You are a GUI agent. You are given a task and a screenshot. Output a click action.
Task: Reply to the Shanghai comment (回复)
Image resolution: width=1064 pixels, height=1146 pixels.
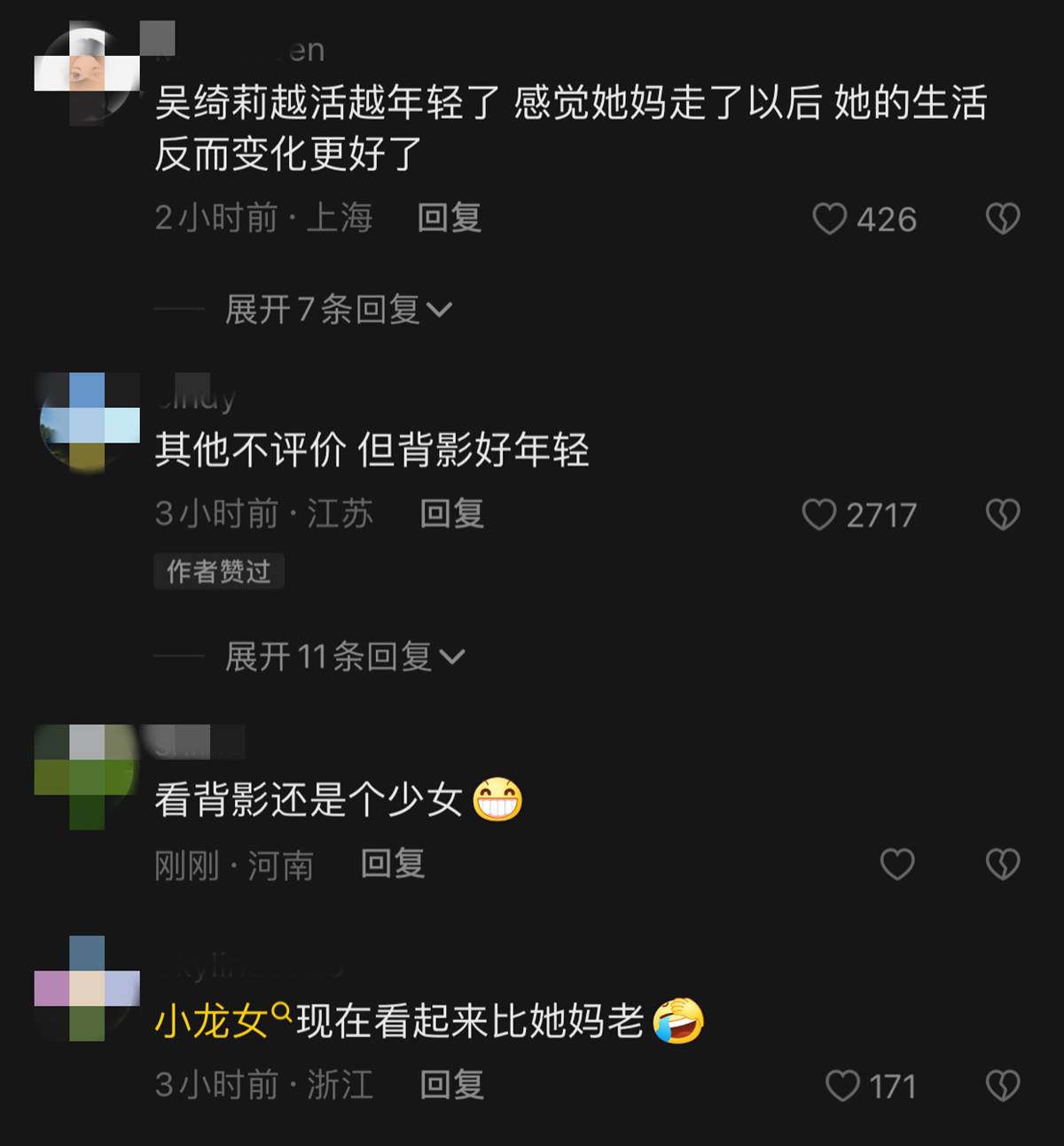[450, 218]
